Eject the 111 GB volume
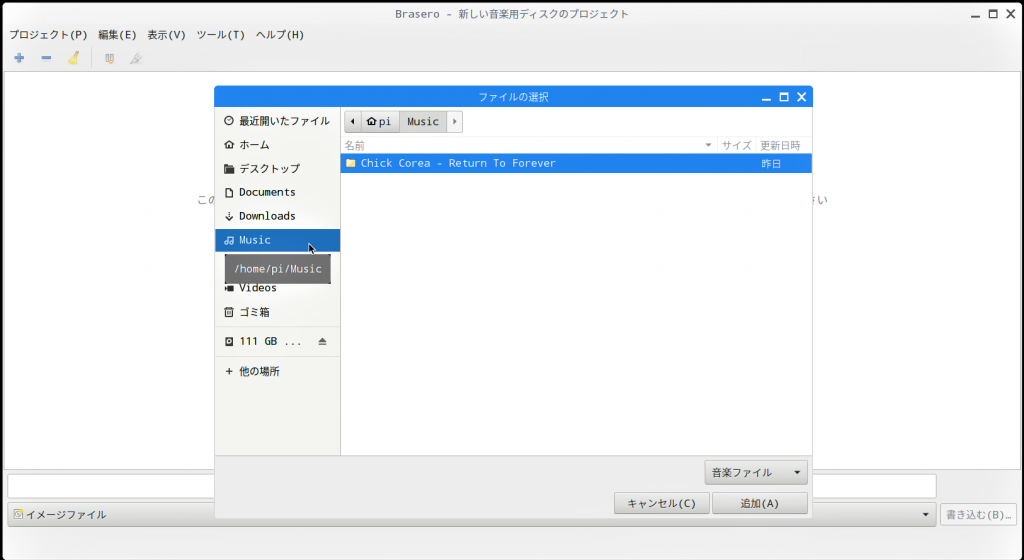 tap(322, 341)
